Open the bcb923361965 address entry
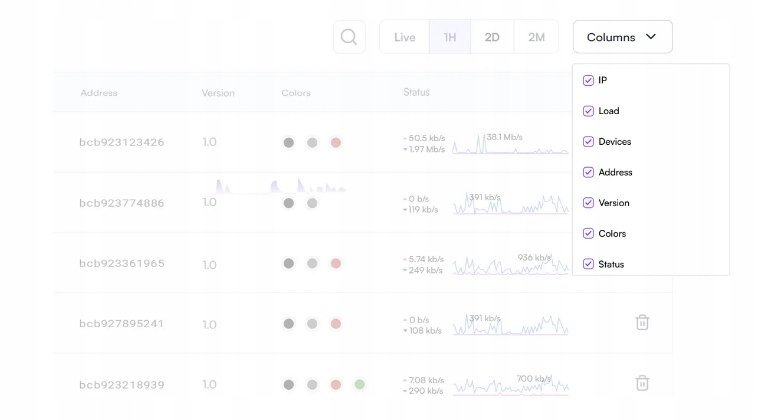The width and height of the screenshot is (772, 420). (122, 264)
